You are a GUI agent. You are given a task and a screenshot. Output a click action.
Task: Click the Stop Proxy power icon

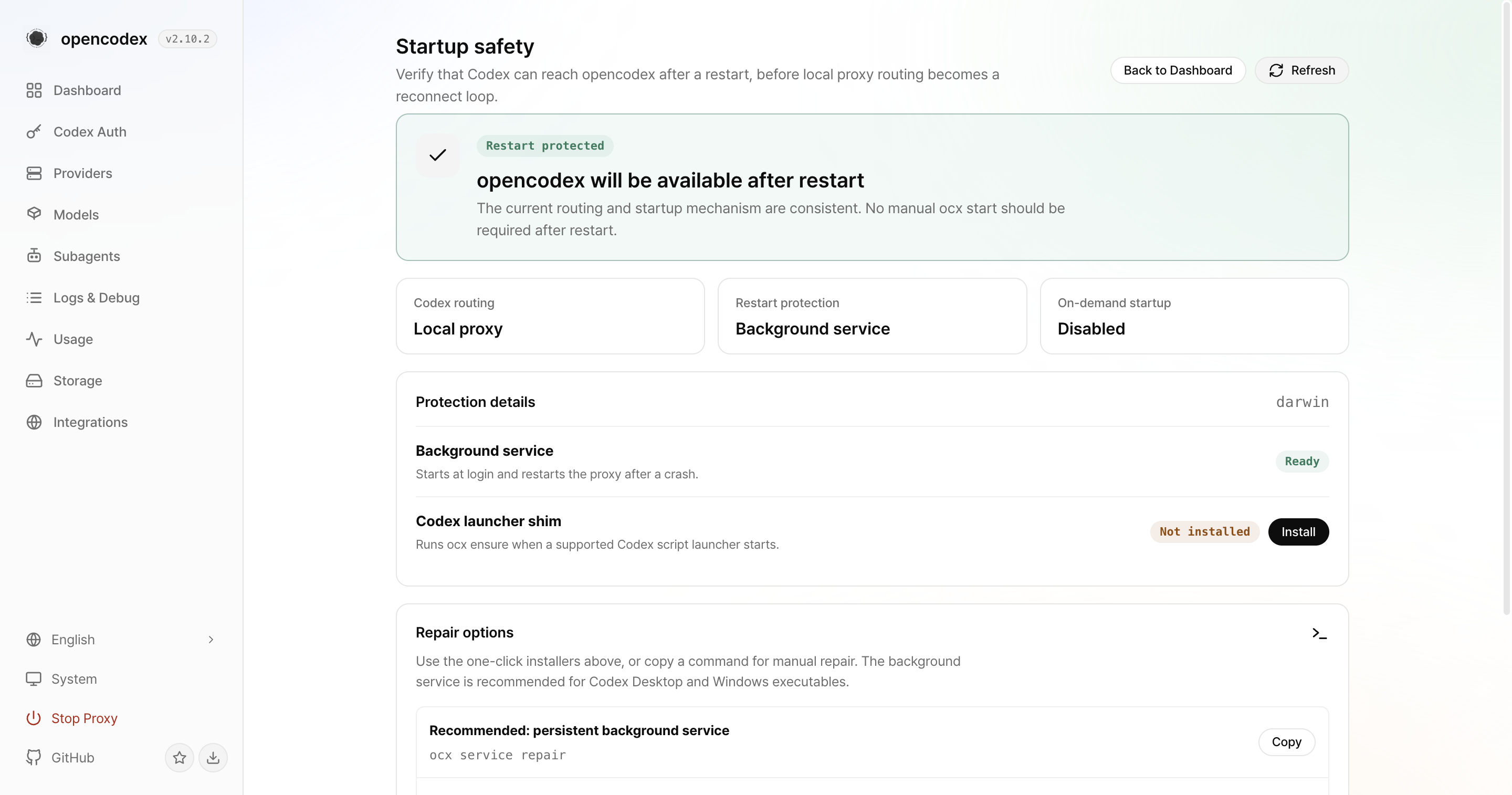pyautogui.click(x=34, y=718)
